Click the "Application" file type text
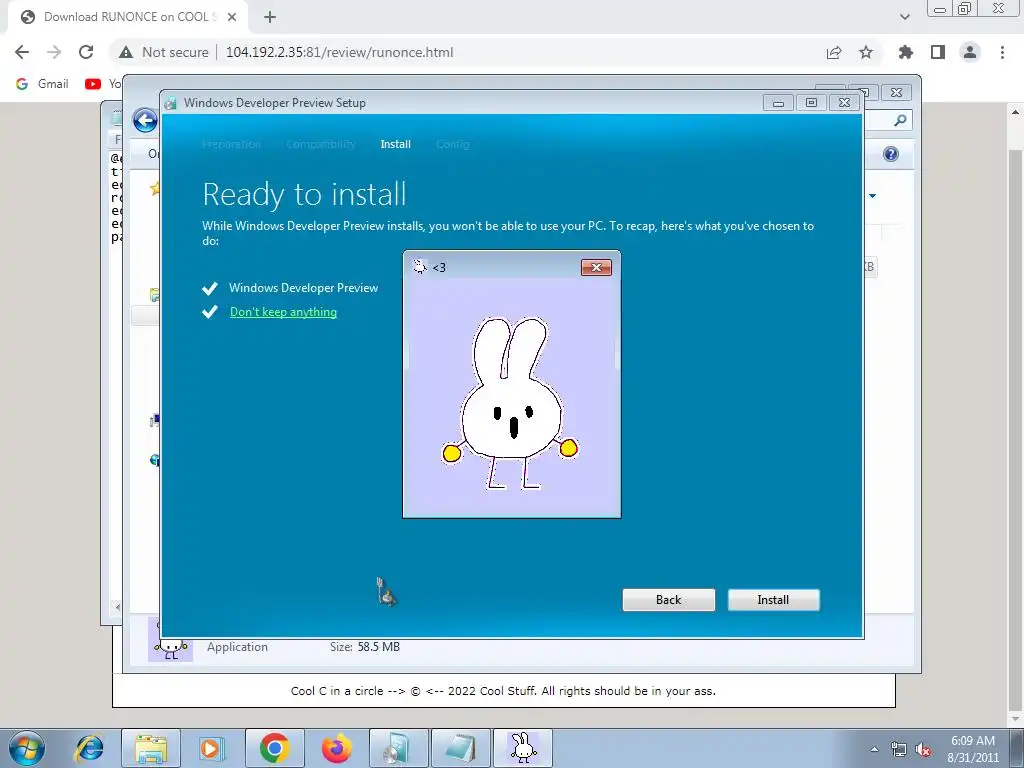Image resolution: width=1024 pixels, height=768 pixels. pyautogui.click(x=237, y=647)
